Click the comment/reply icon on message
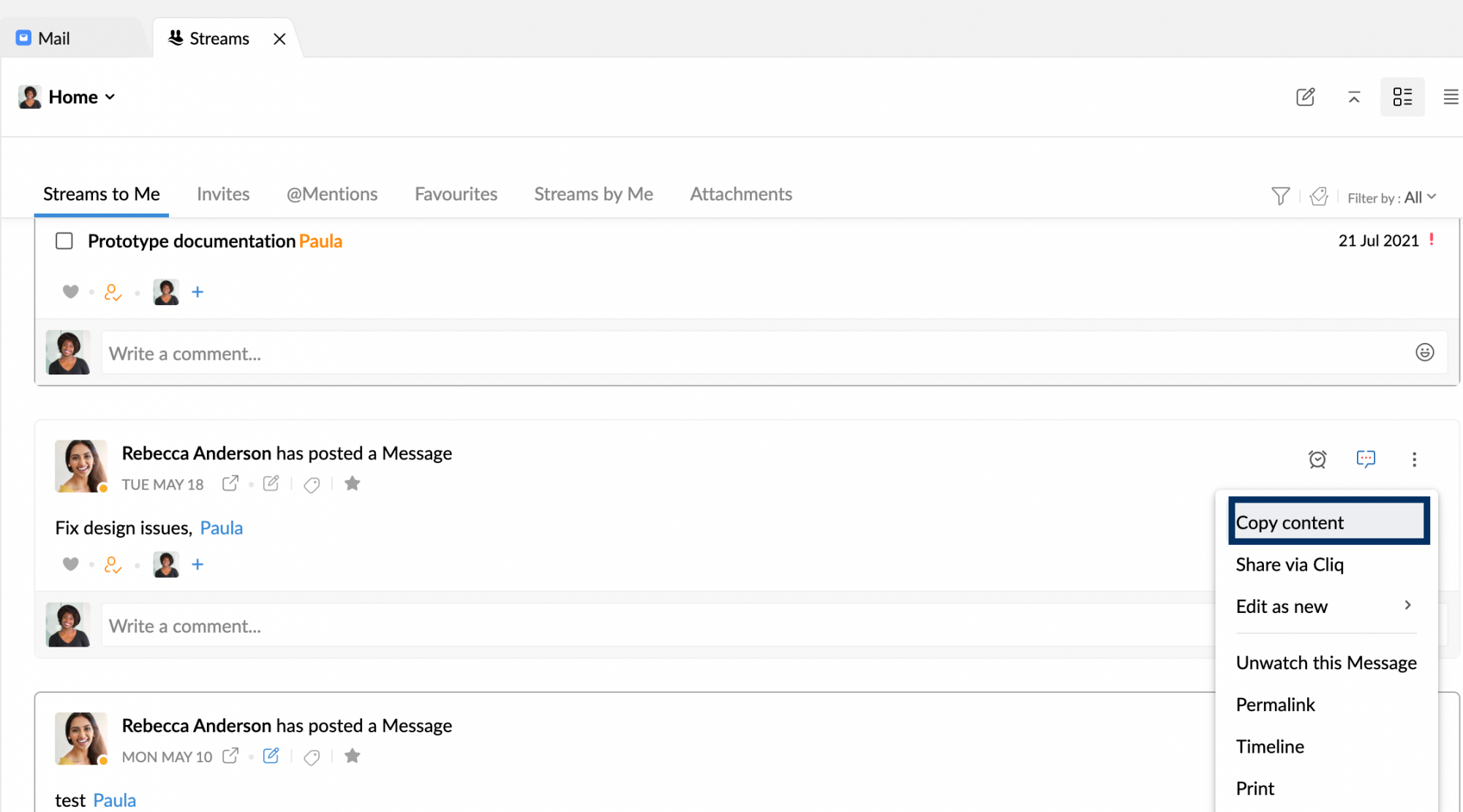 point(1365,459)
